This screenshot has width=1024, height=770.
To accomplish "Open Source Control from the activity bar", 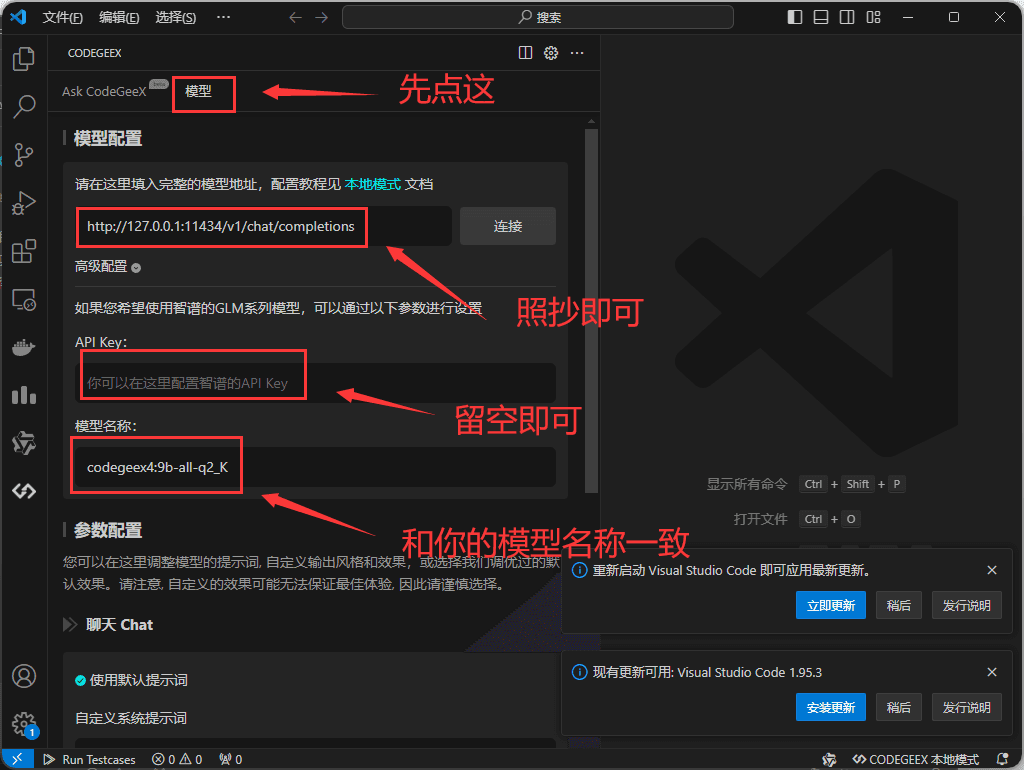I will pyautogui.click(x=23, y=155).
